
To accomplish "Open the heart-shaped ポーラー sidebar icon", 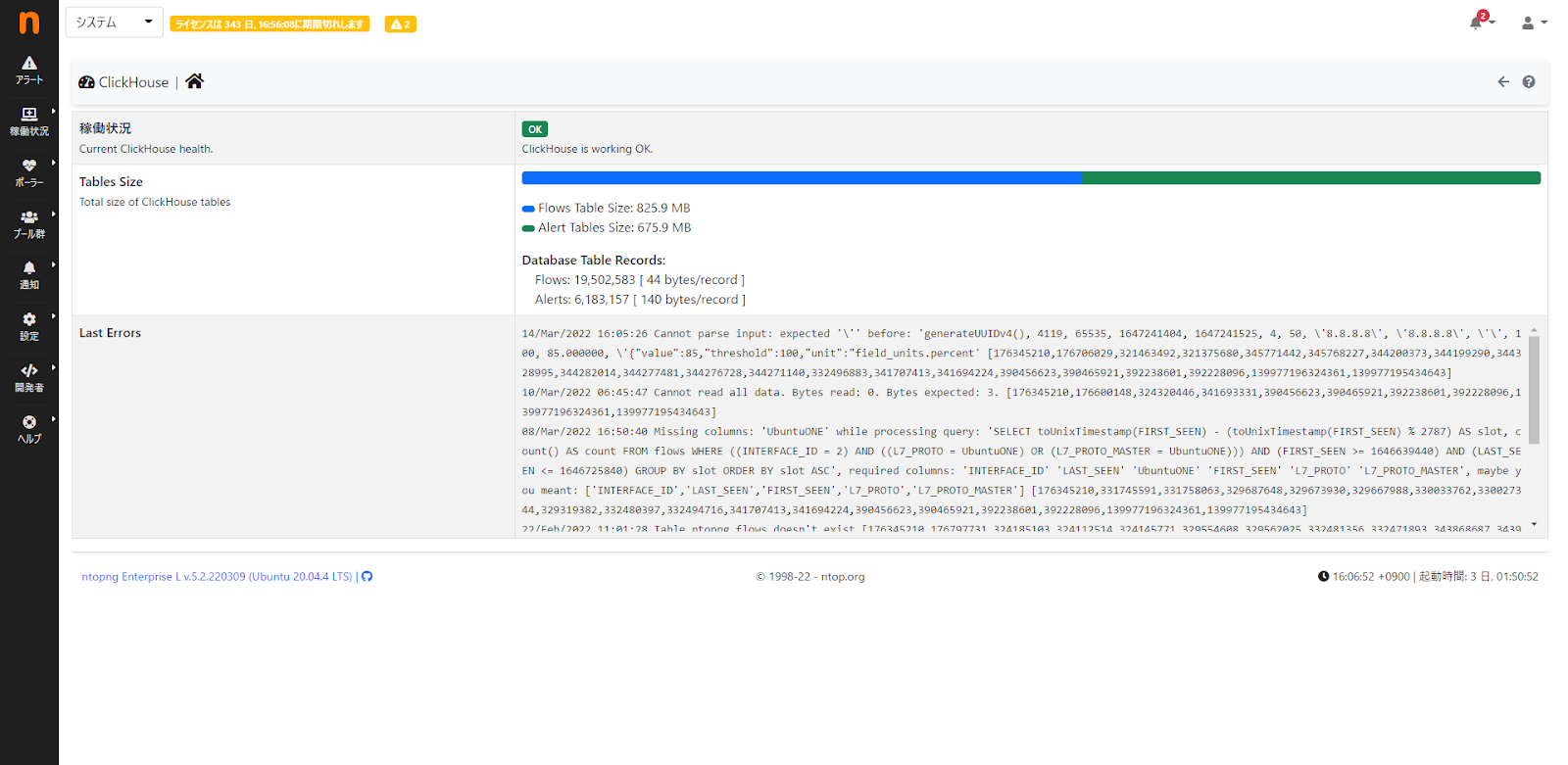I will click(29, 166).
